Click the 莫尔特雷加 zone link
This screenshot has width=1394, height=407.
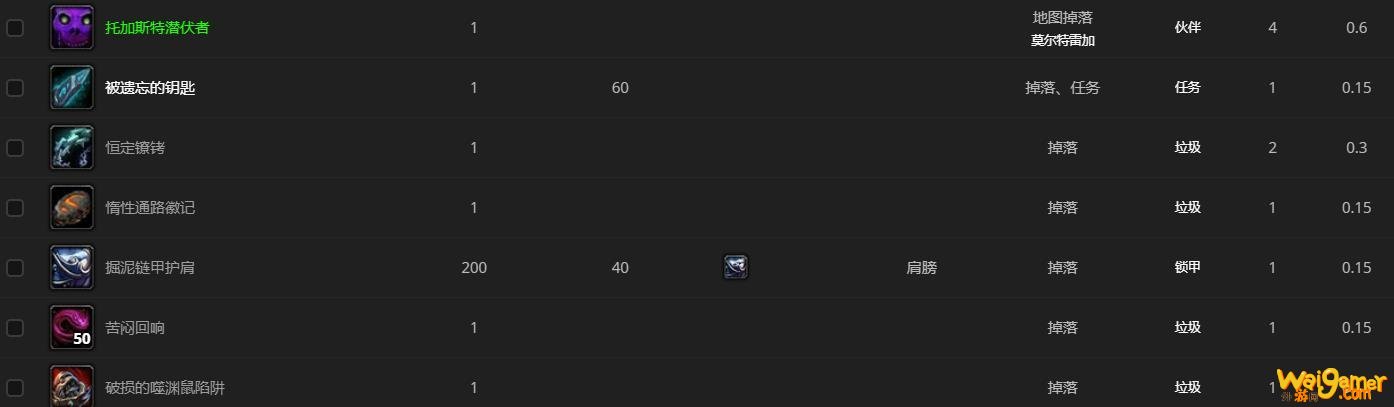[1063, 41]
